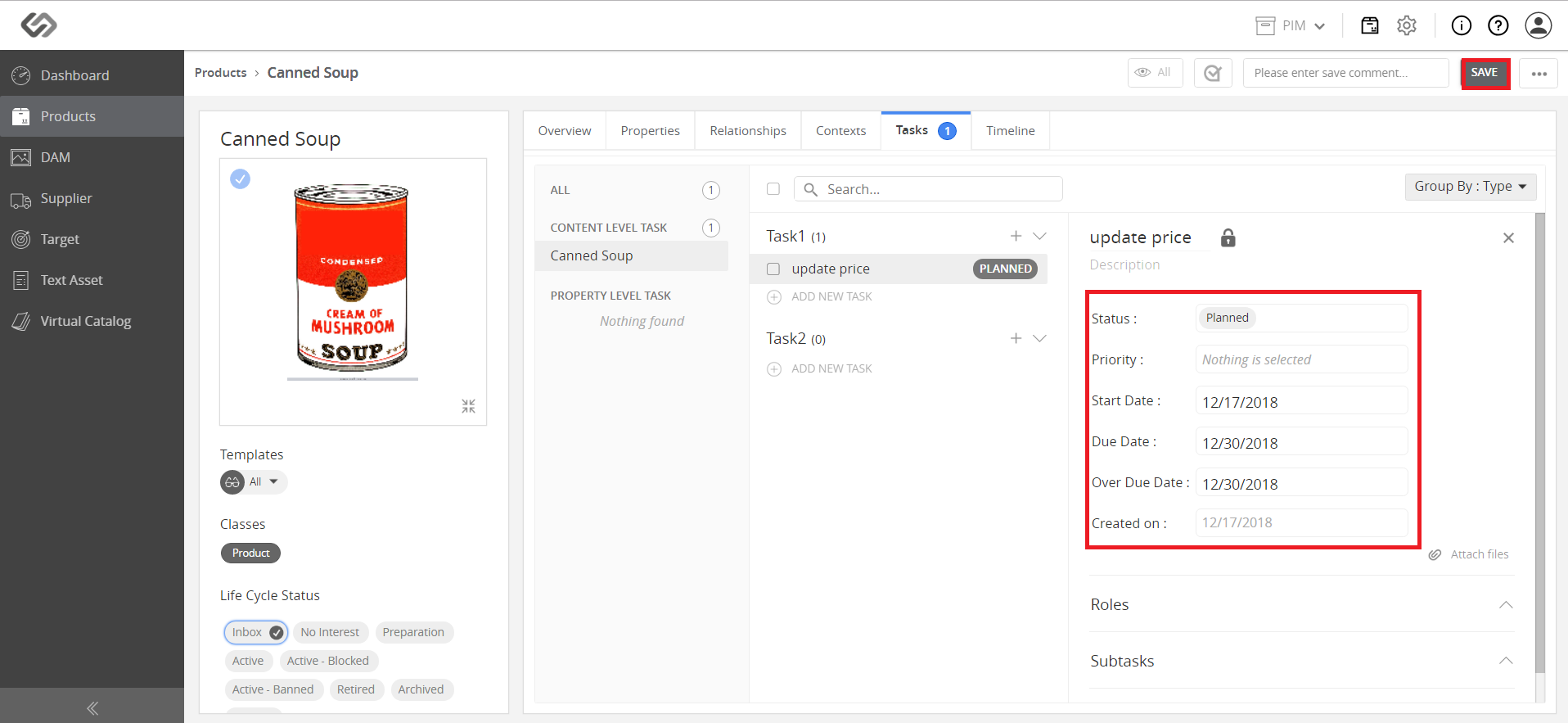
Task: Collapse the Subtasks section
Action: (1506, 661)
